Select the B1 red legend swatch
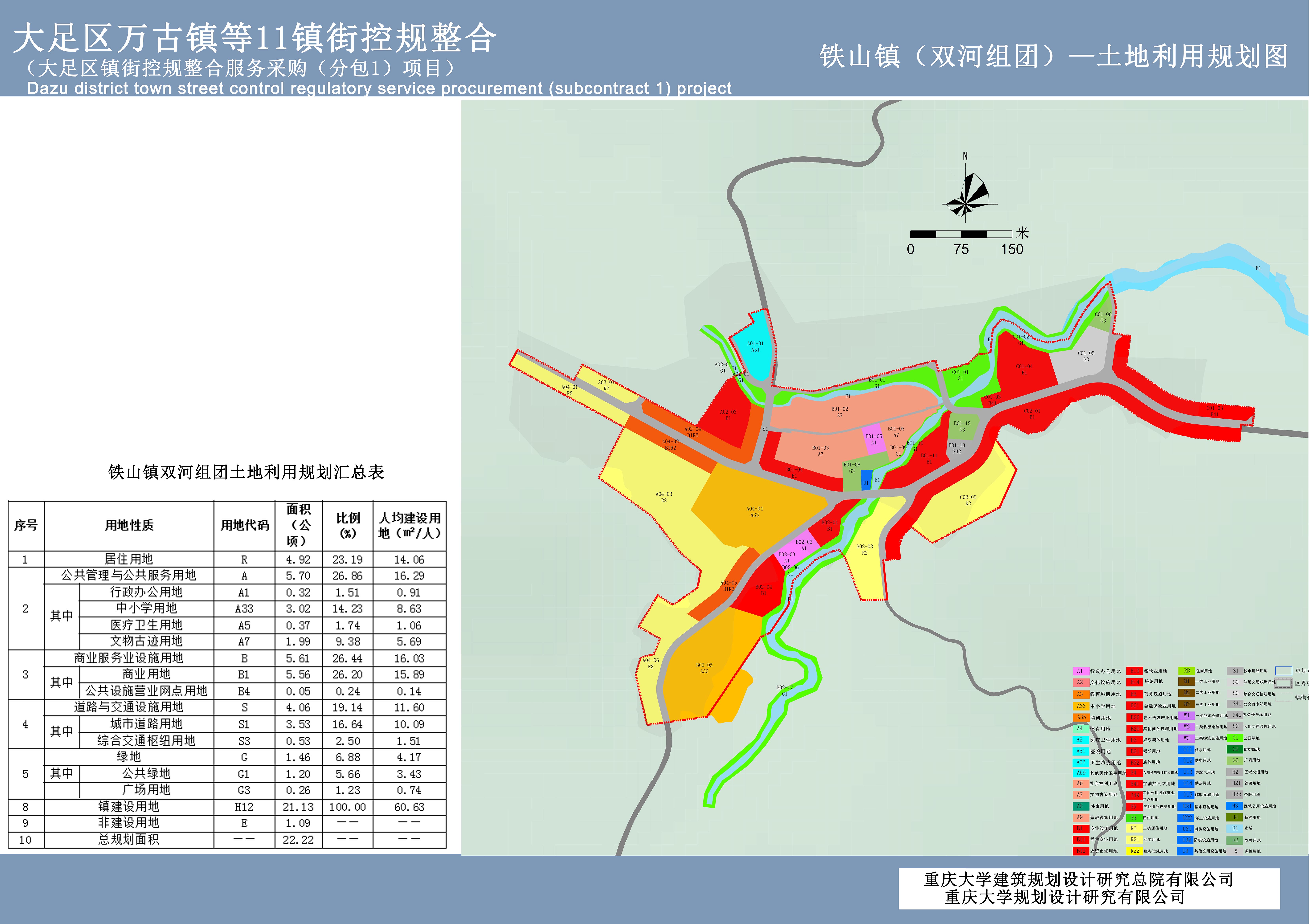 pos(1081,829)
